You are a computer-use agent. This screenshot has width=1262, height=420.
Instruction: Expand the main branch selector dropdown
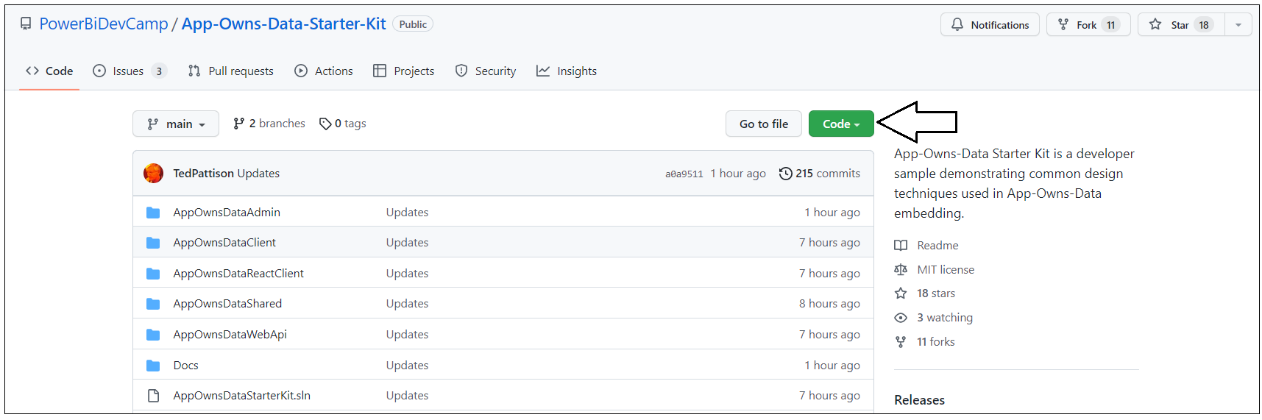[x=175, y=124]
